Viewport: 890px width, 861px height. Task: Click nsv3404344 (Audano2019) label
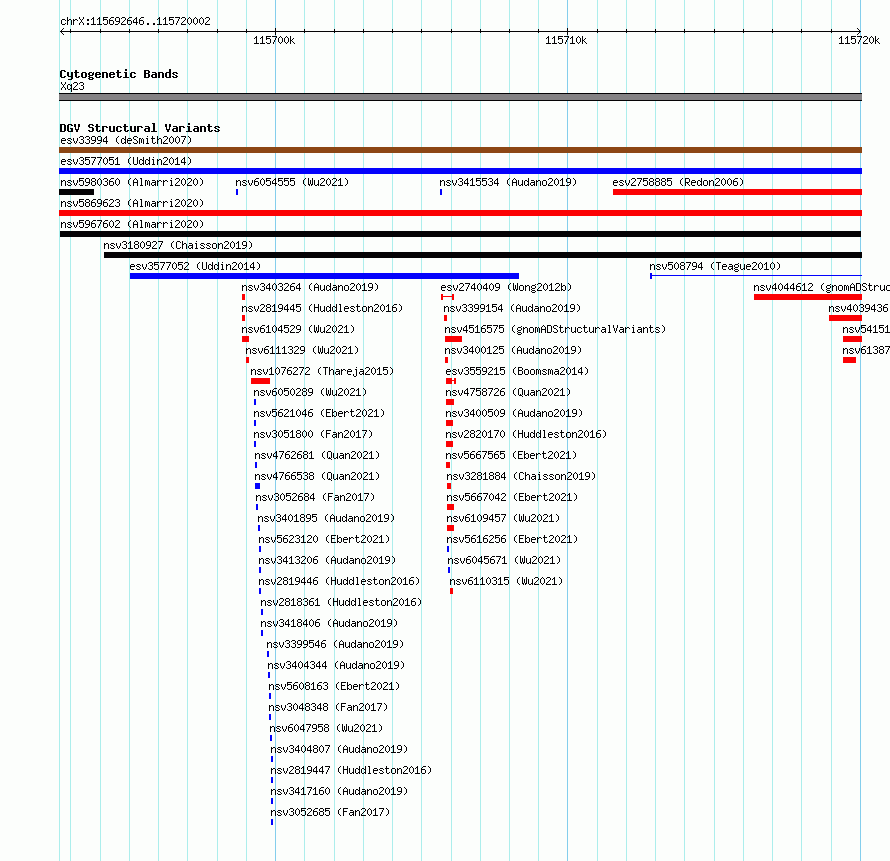pyautogui.click(x=336, y=665)
